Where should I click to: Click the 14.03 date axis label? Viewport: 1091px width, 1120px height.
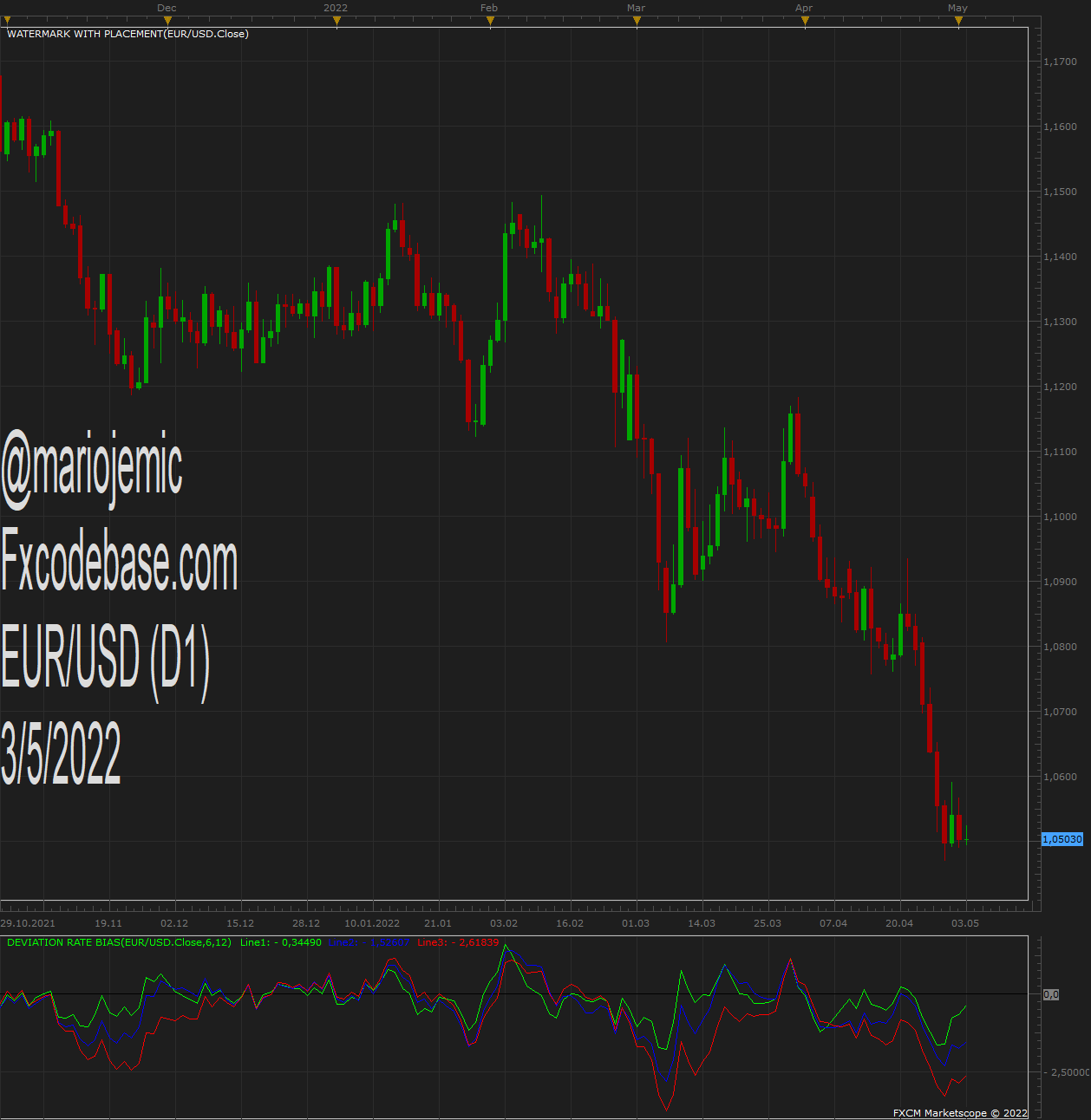point(702,923)
